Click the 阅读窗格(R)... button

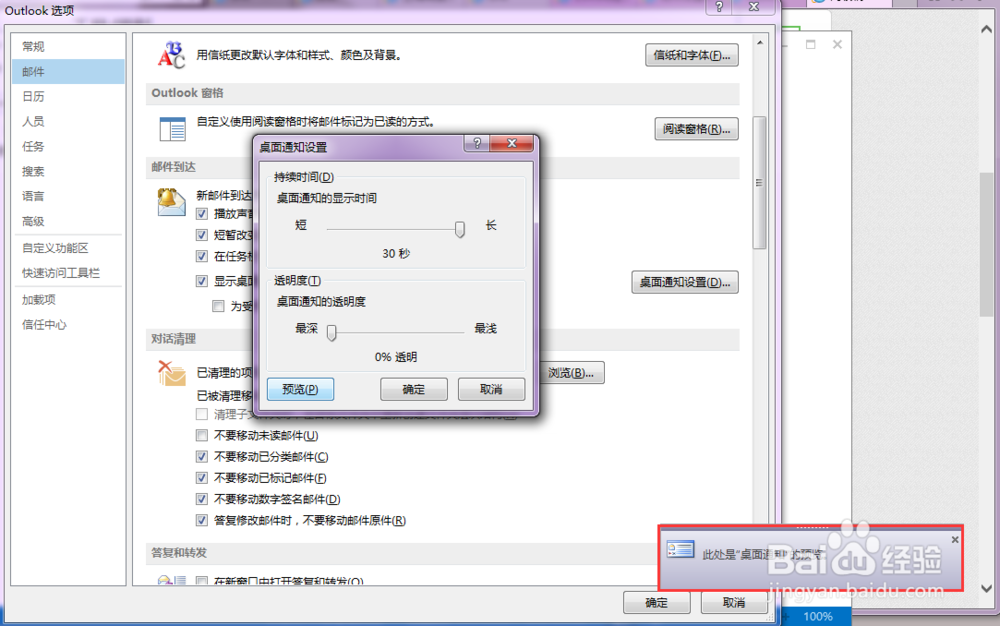point(696,129)
